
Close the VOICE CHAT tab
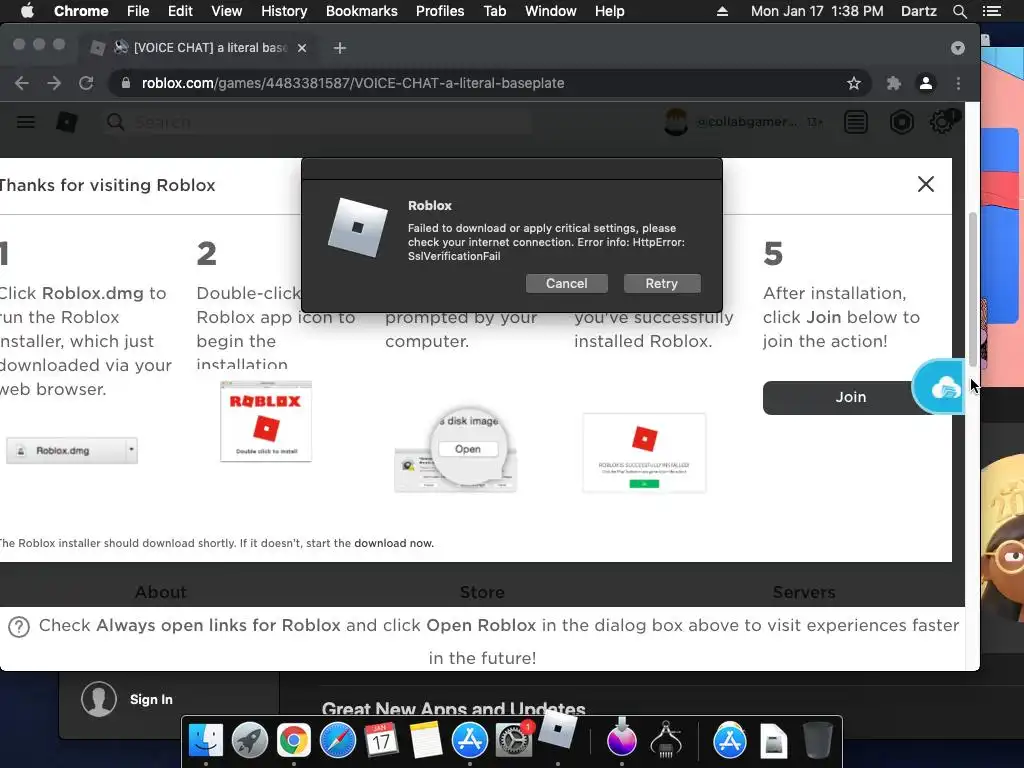[302, 48]
